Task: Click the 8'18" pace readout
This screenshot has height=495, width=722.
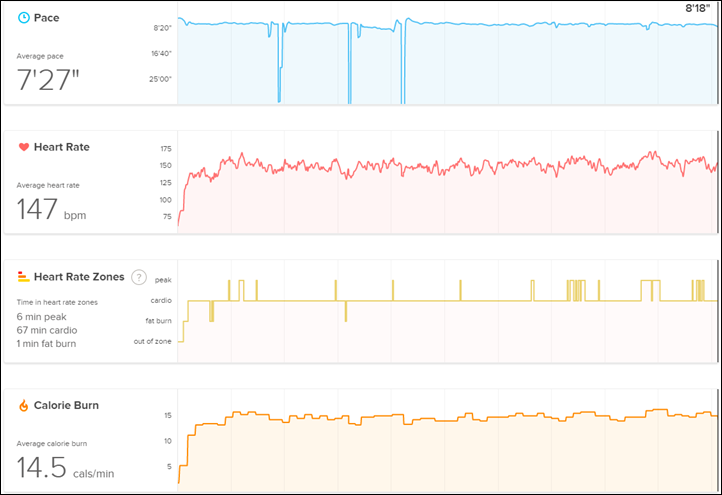Action: click(698, 8)
